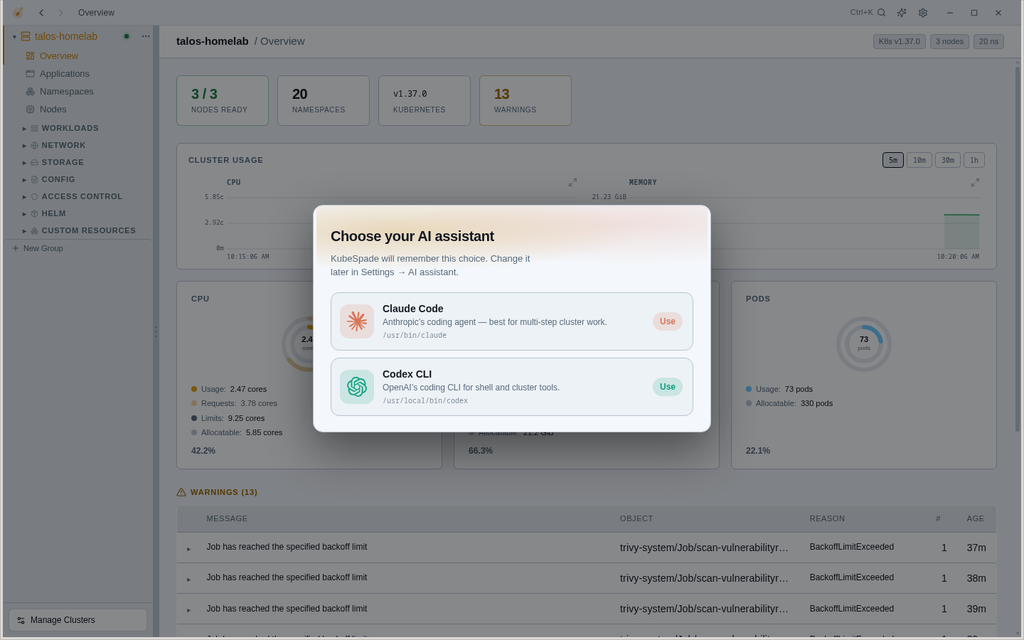The height and width of the screenshot is (640, 1024).
Task: Open settings gear in title bar
Action: point(923,12)
